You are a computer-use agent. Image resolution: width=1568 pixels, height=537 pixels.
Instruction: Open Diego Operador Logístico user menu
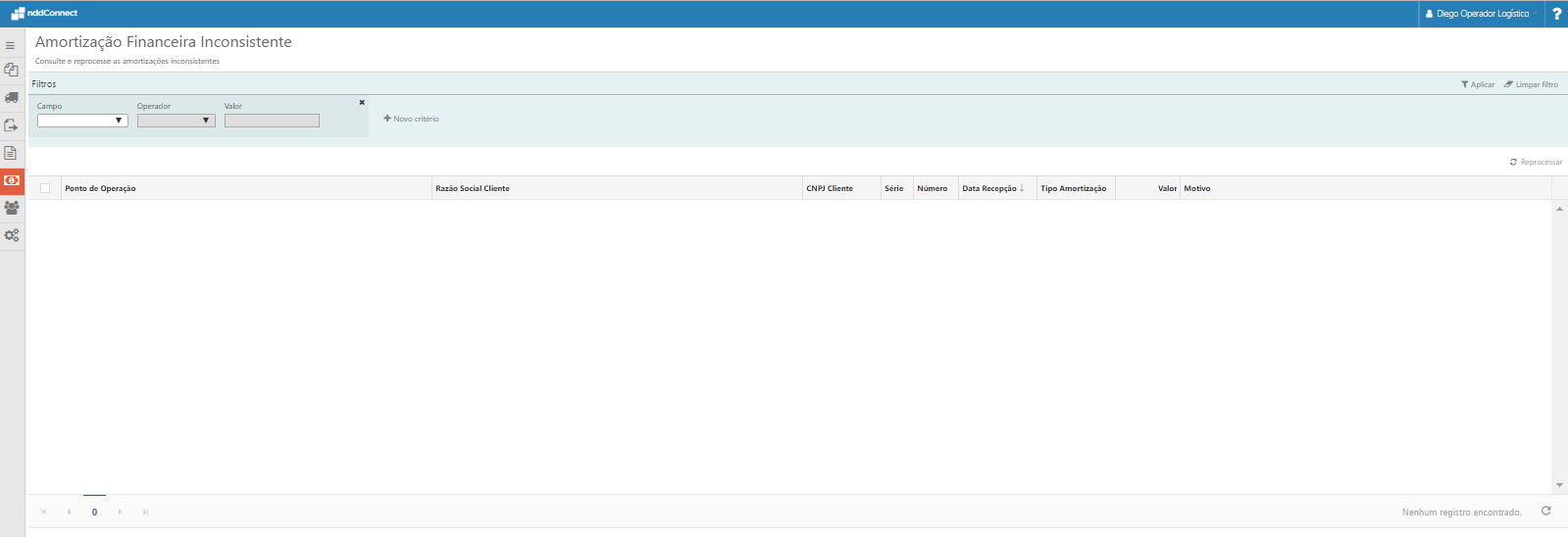click(1482, 14)
